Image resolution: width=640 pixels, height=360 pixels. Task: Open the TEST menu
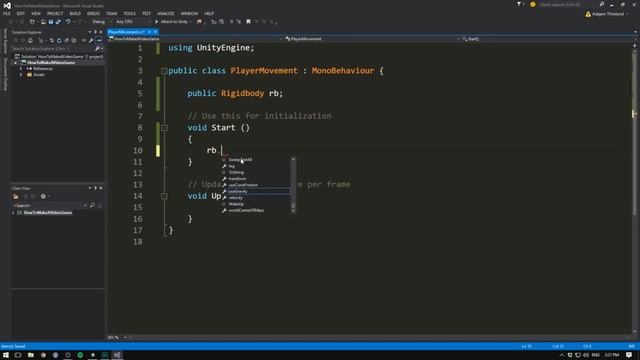(146, 13)
